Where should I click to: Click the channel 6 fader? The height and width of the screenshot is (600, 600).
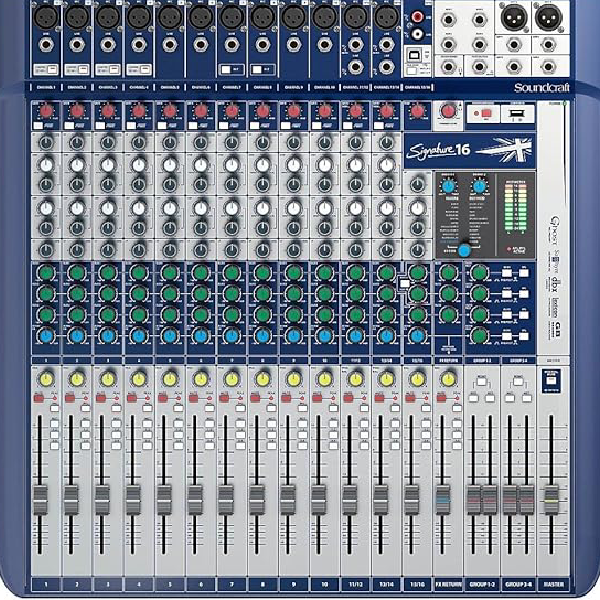click(195, 500)
